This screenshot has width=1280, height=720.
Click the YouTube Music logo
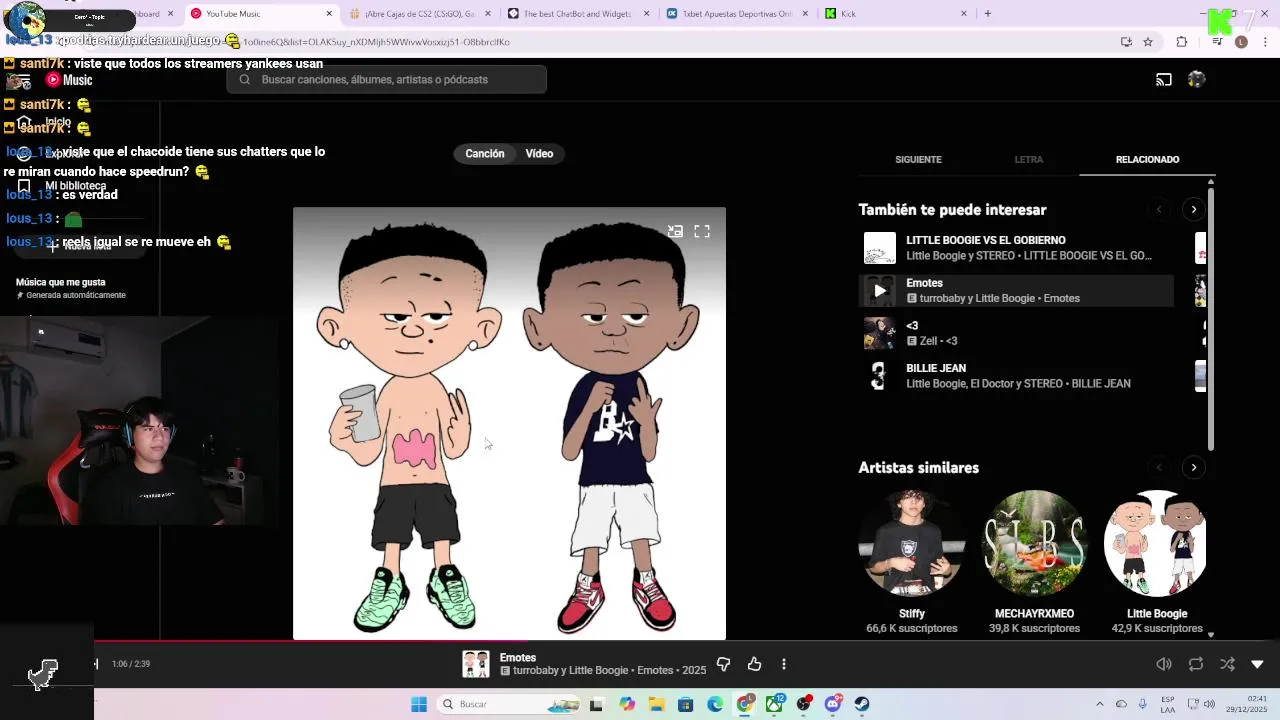(69, 80)
